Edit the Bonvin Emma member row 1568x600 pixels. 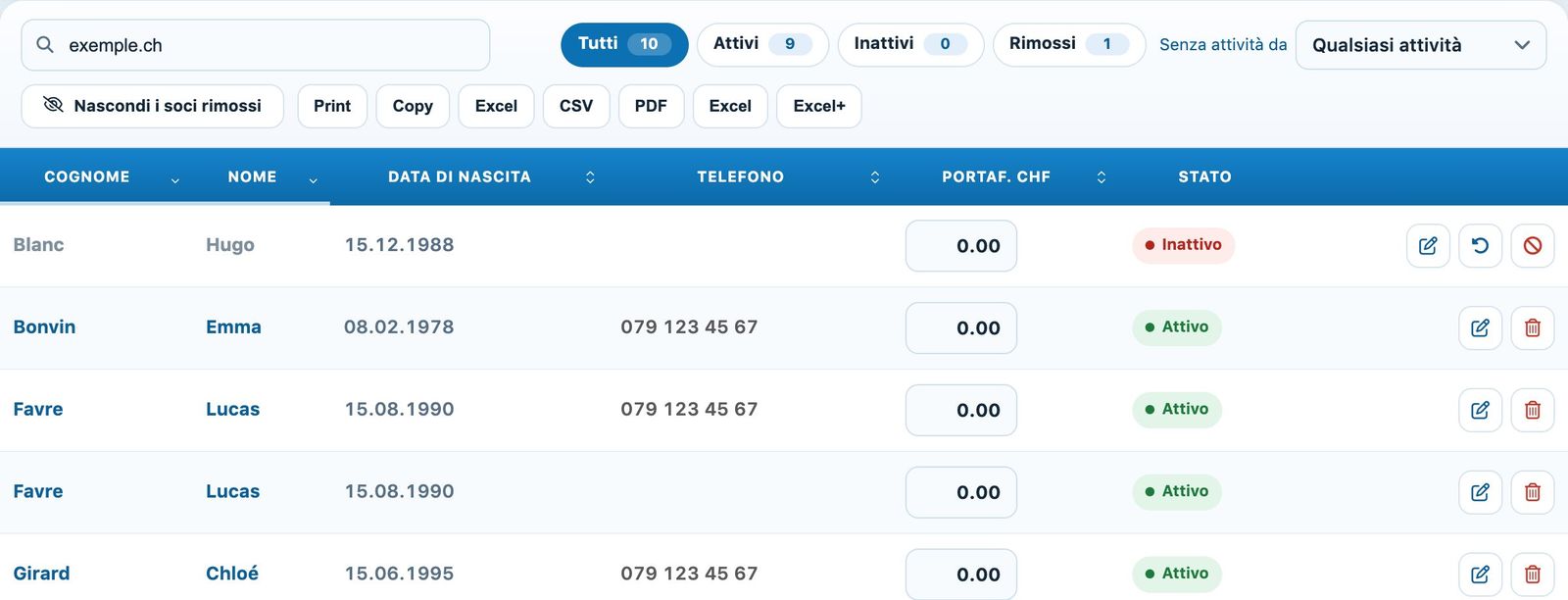pyautogui.click(x=1481, y=328)
